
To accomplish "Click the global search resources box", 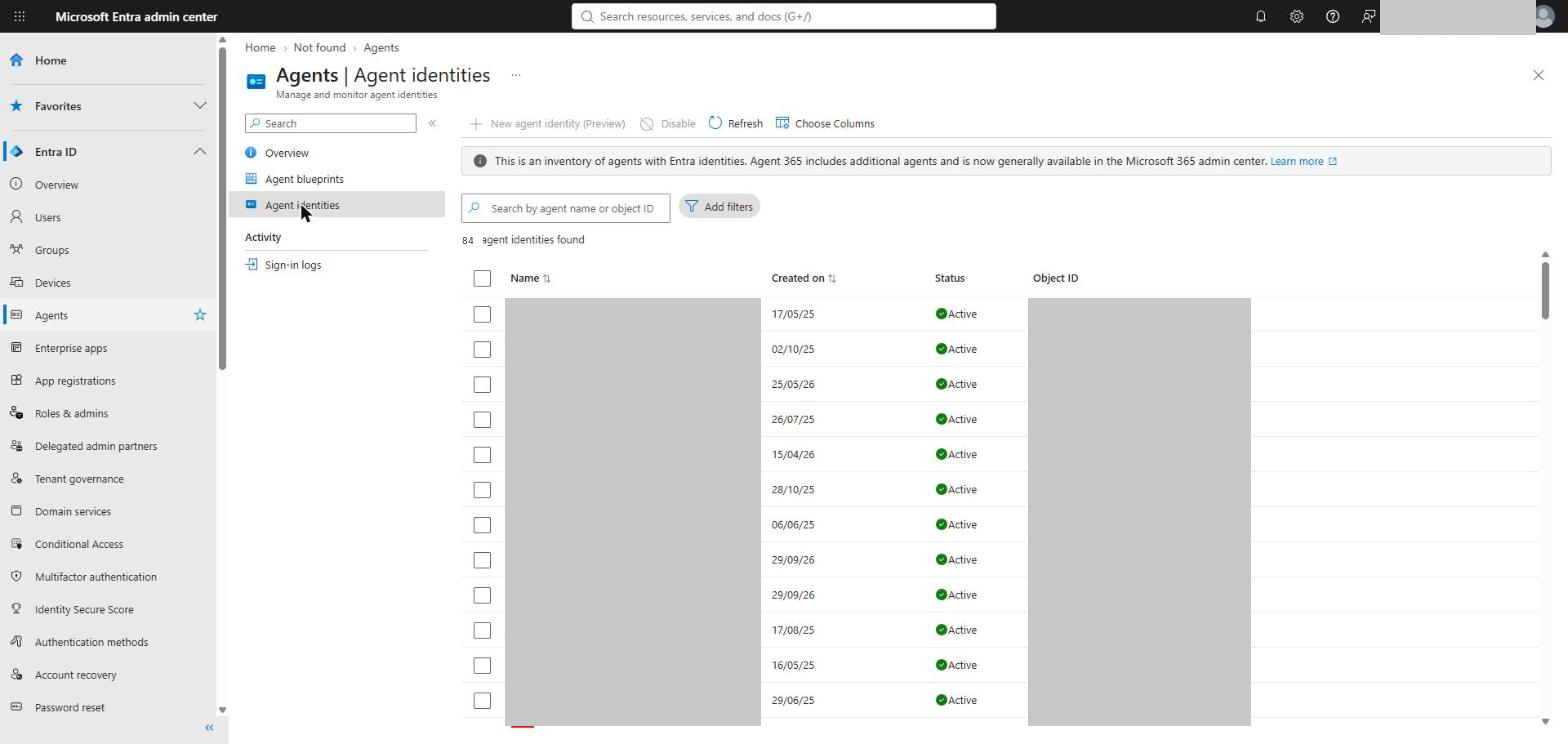I will coord(784,16).
